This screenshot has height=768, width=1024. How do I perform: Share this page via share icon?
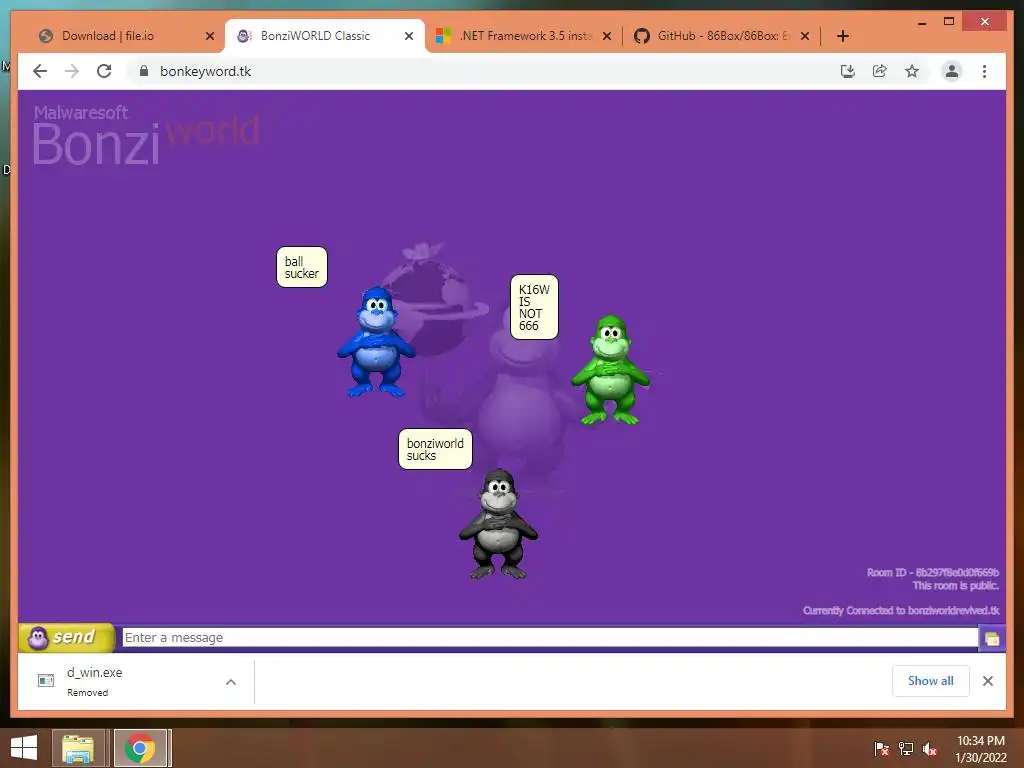(880, 71)
